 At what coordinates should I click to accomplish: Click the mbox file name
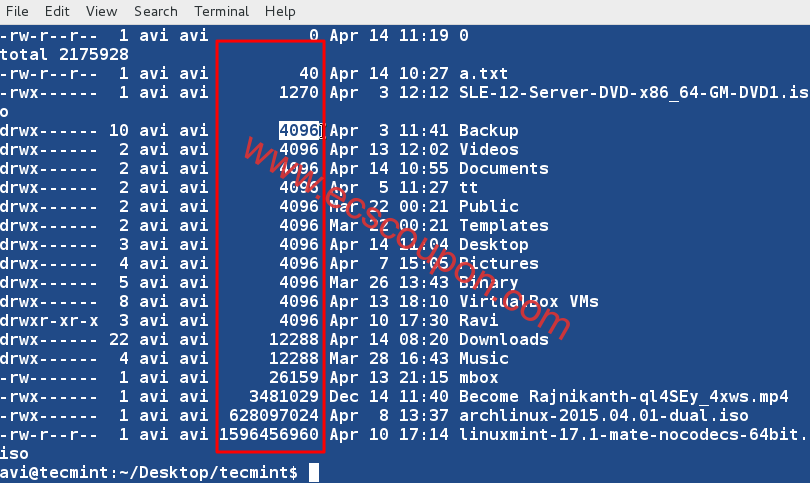pyautogui.click(x=478, y=378)
